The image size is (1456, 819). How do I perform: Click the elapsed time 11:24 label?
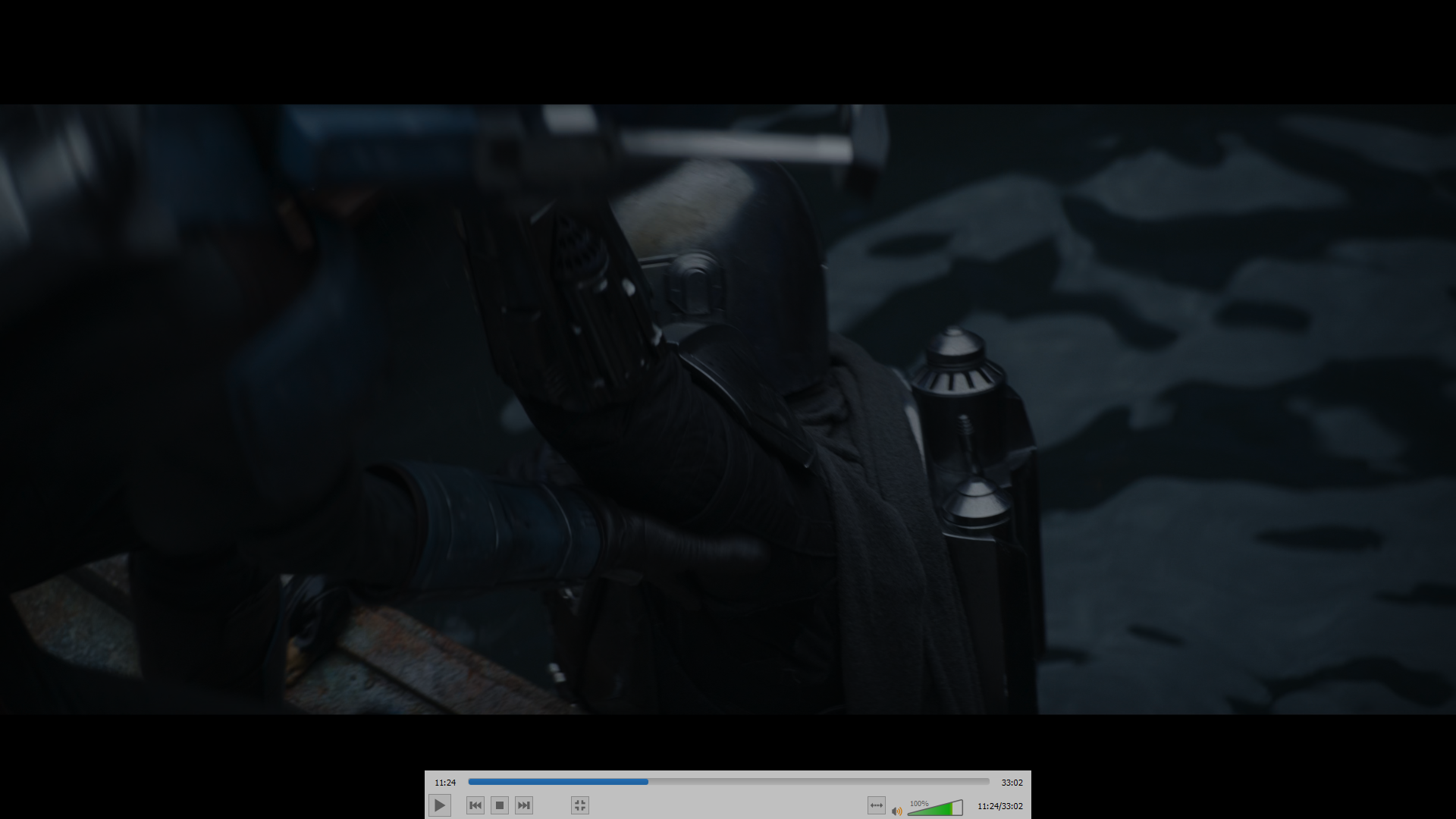[445, 783]
